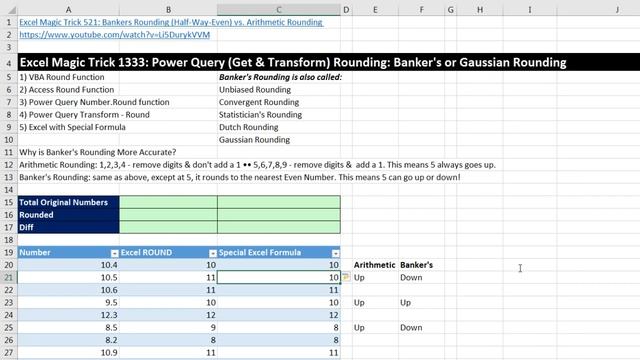Select column E header
The height and width of the screenshot is (360, 640).
click(375, 9)
